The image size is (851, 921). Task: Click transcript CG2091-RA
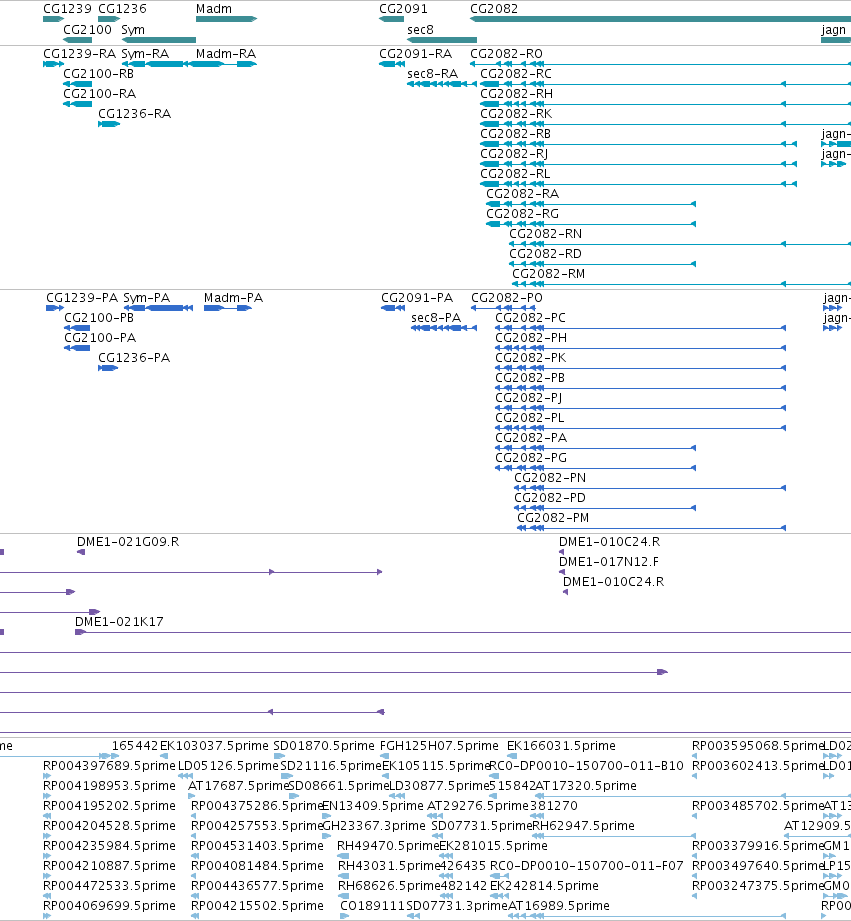click(x=416, y=54)
